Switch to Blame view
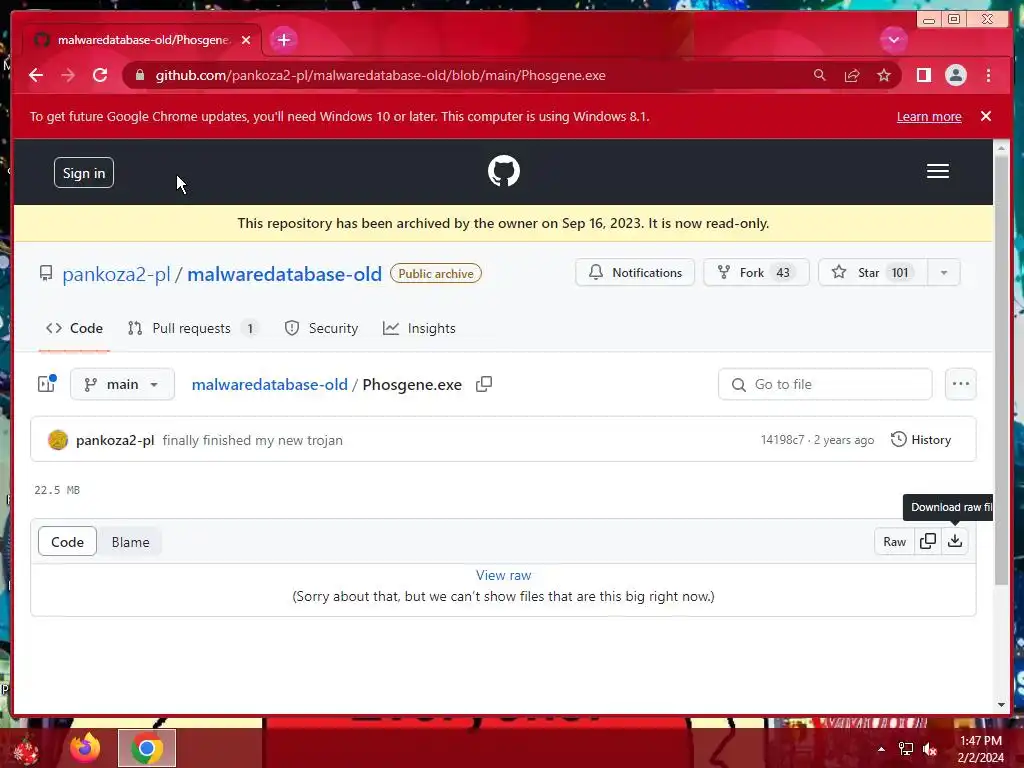The image size is (1024, 768). [x=130, y=541]
